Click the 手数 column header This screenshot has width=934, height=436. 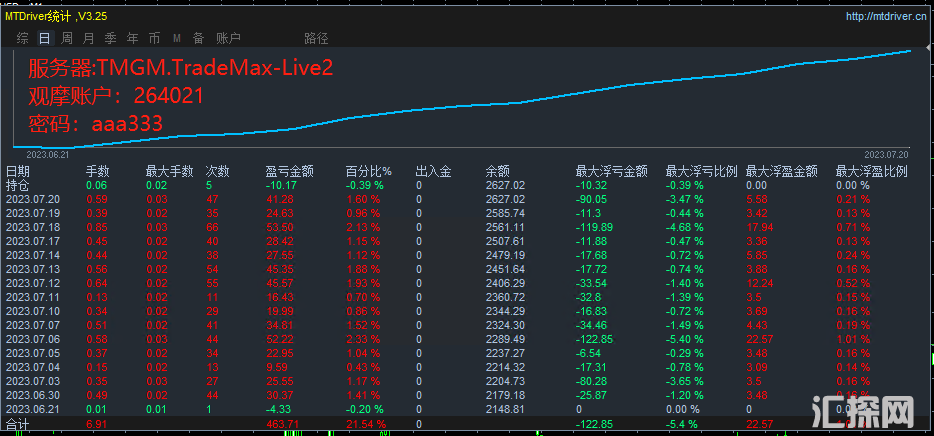point(98,172)
